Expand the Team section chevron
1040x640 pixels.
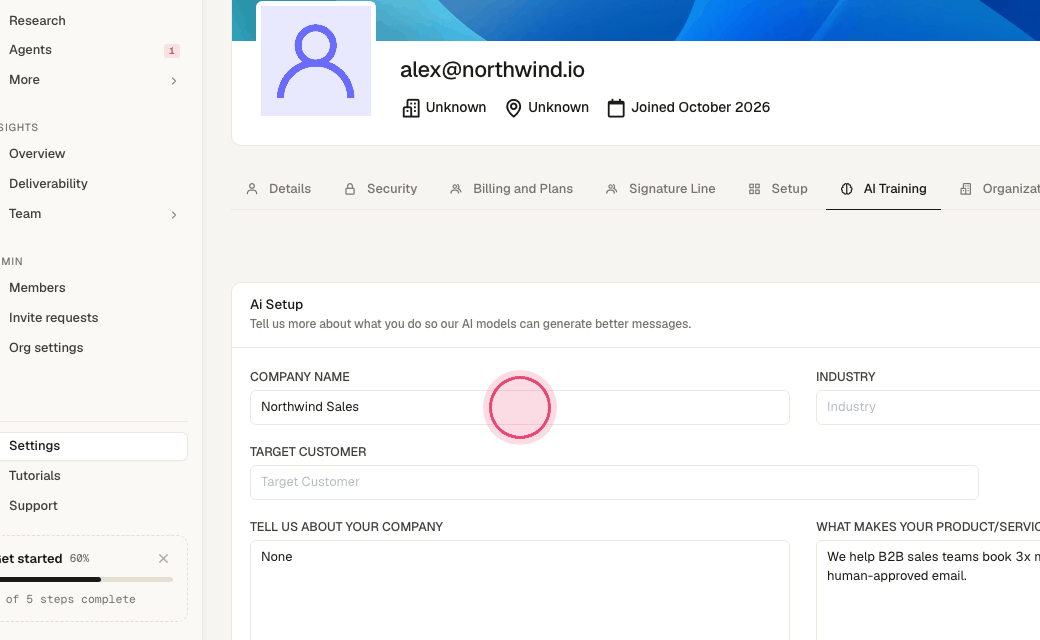pos(174,215)
